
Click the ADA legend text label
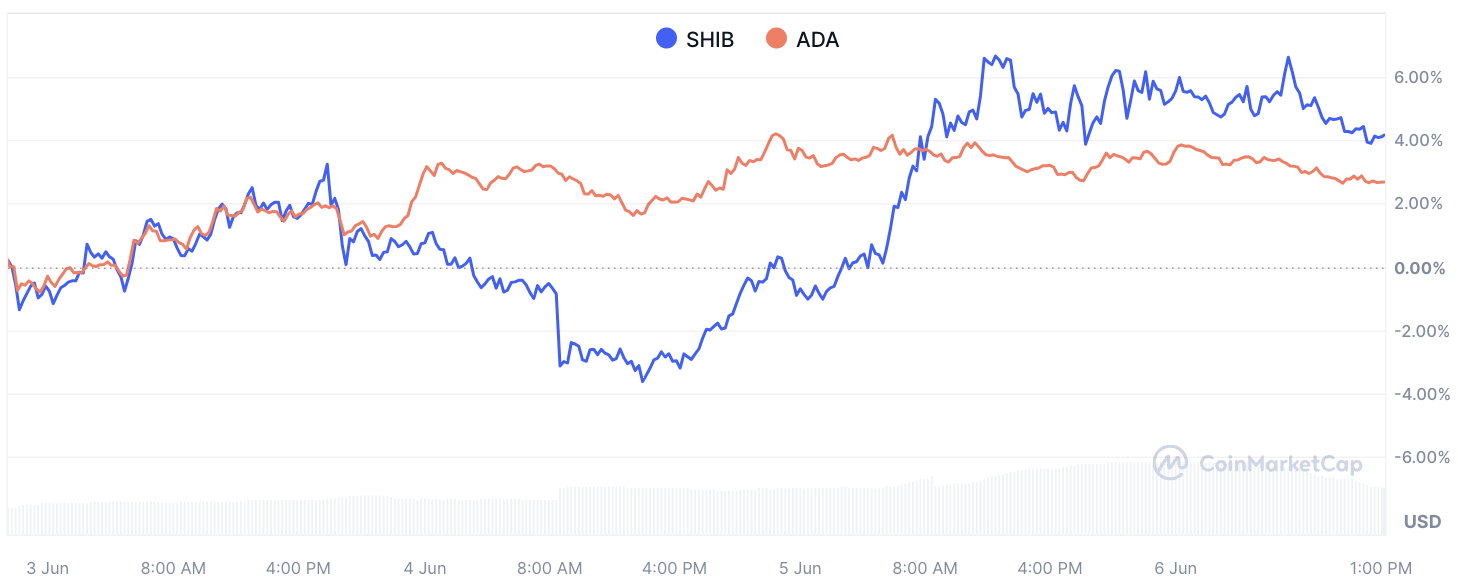pos(817,40)
